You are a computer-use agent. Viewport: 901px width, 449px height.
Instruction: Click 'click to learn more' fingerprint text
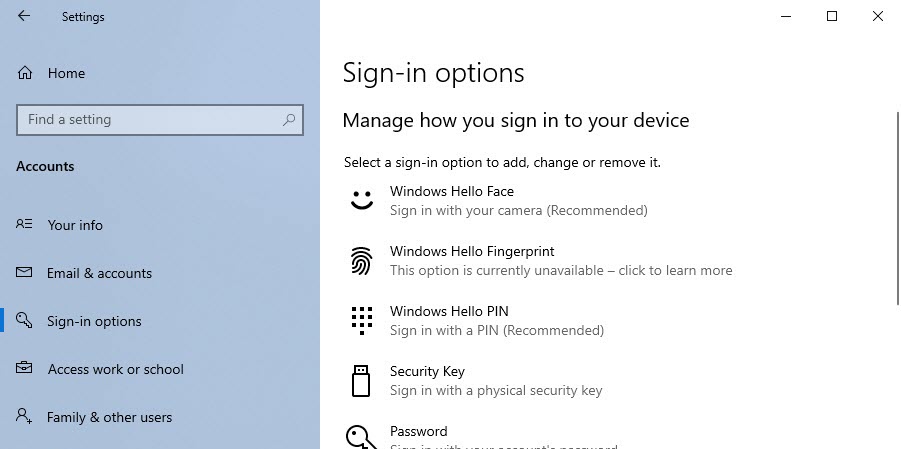click(675, 270)
